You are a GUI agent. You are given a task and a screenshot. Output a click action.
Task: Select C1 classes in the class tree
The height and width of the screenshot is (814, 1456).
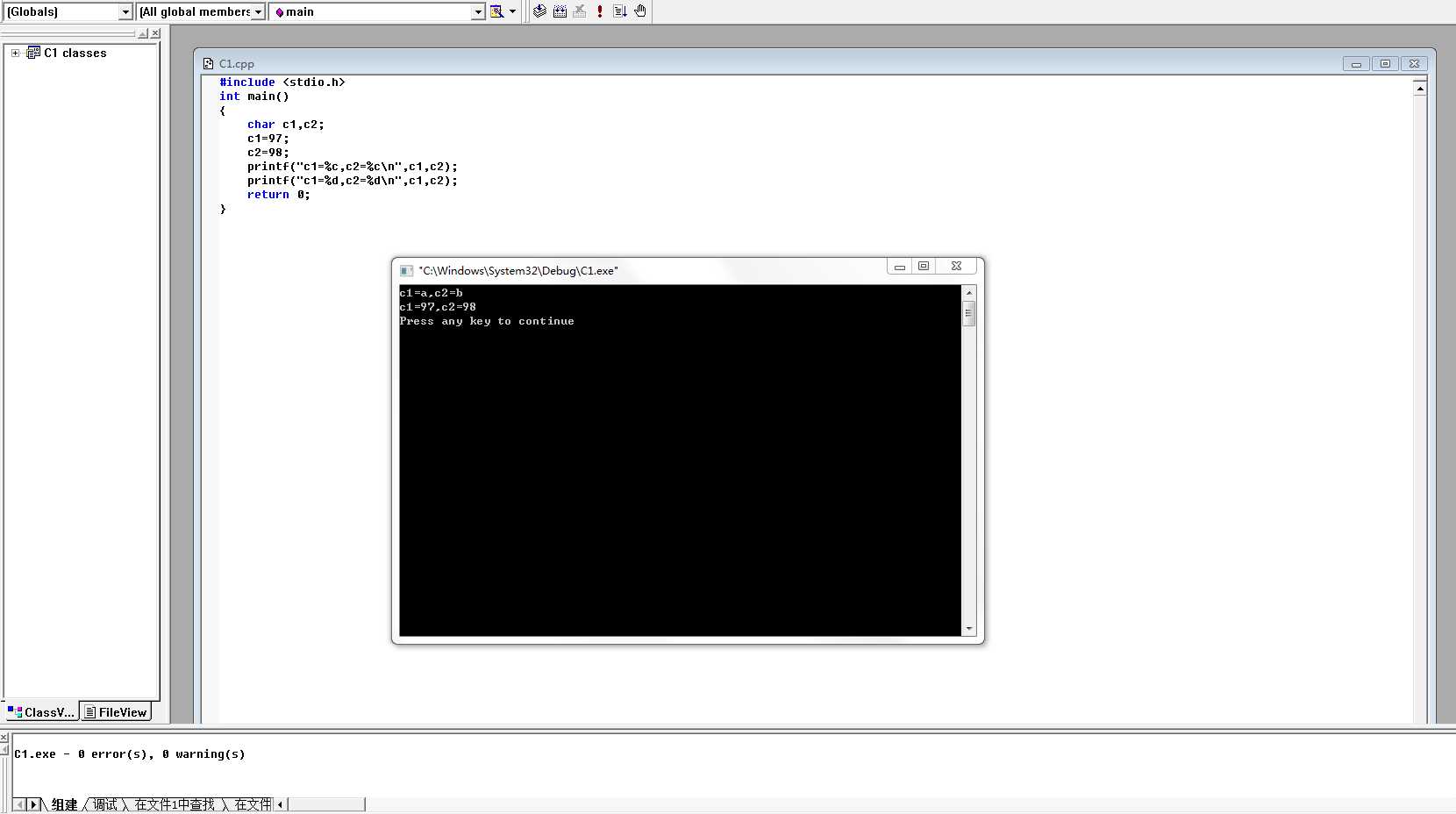click(75, 53)
